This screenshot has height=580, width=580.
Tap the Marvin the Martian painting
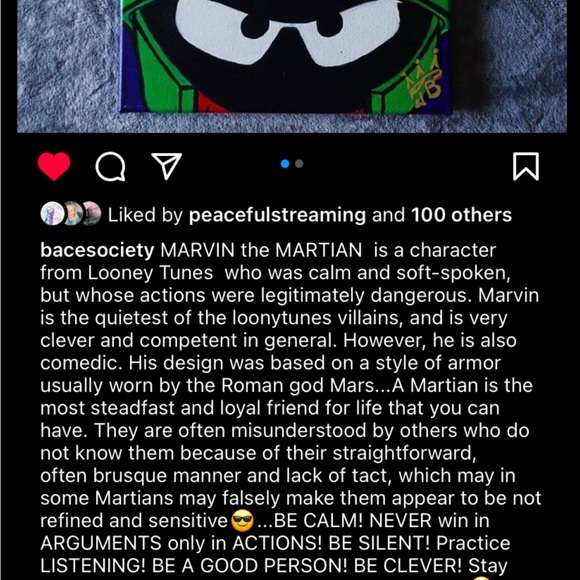coord(287,56)
